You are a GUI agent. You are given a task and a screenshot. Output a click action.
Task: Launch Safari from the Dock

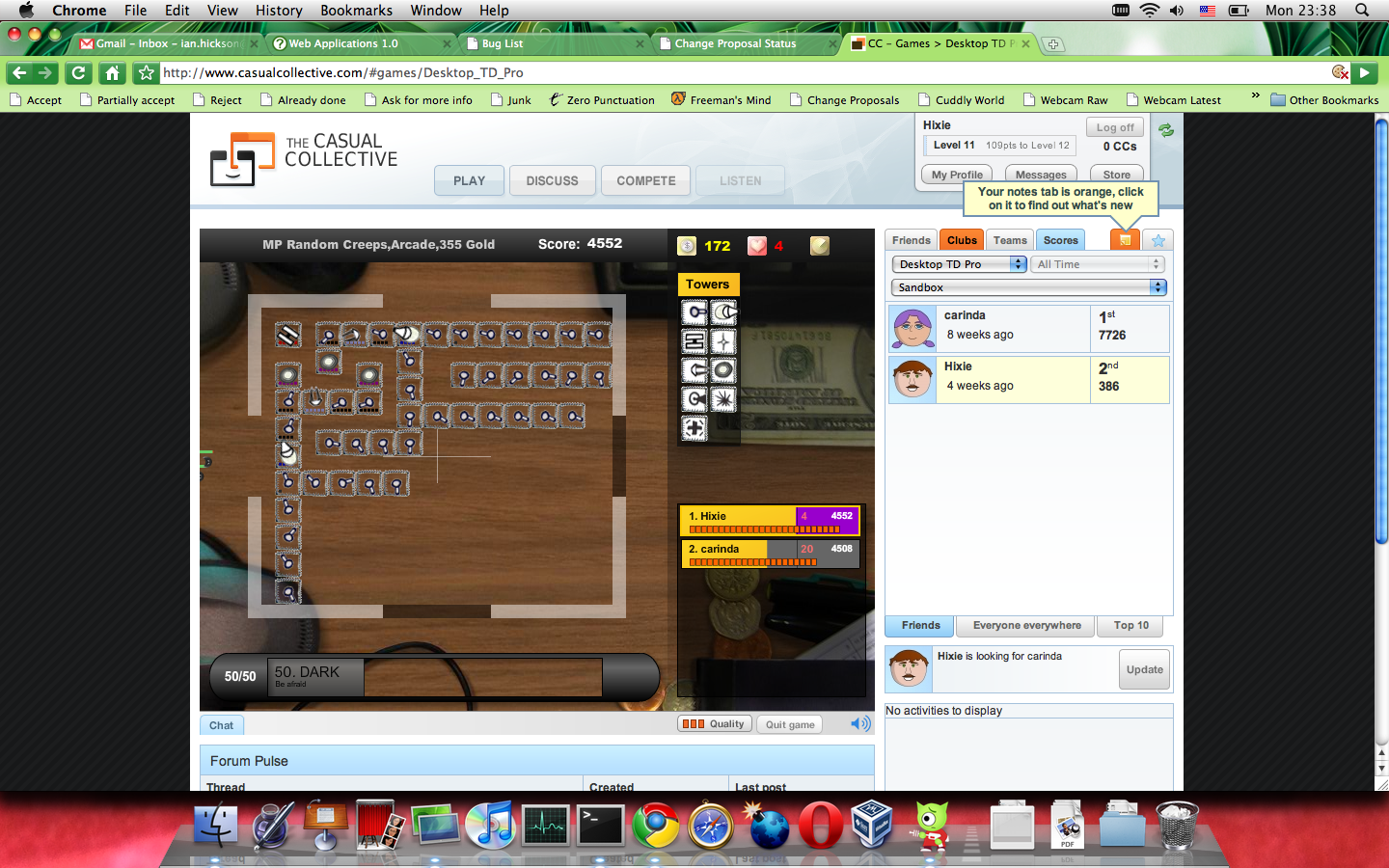[711, 826]
